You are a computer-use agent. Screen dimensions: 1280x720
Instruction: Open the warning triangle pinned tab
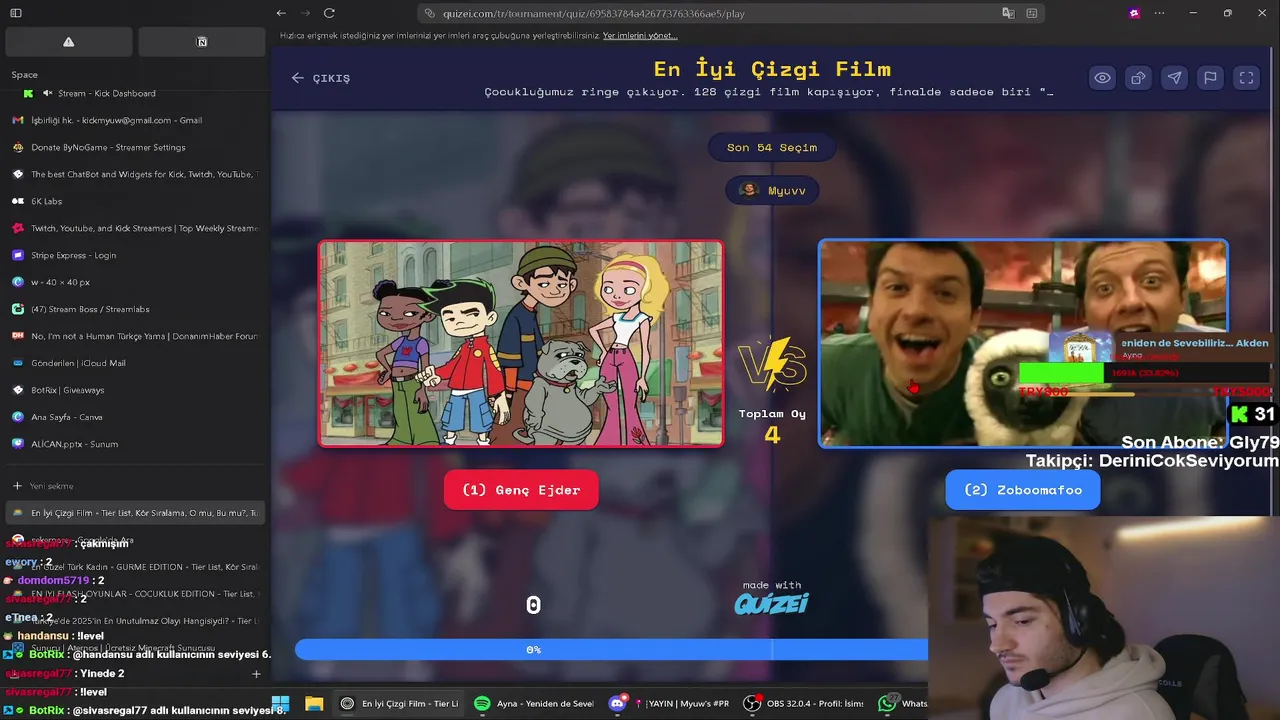tap(69, 42)
